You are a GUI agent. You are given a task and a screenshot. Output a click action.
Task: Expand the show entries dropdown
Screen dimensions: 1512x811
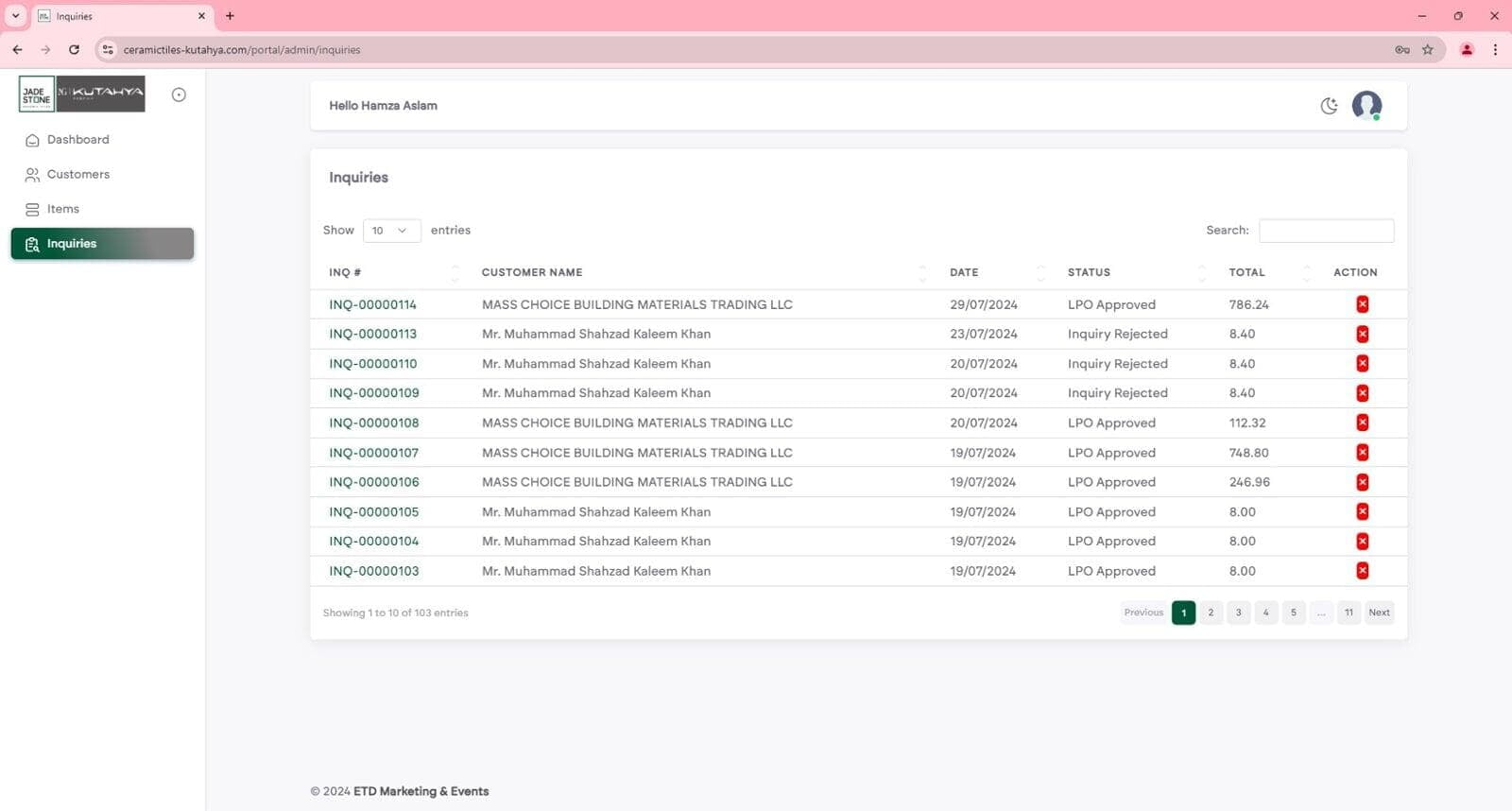pos(391,231)
